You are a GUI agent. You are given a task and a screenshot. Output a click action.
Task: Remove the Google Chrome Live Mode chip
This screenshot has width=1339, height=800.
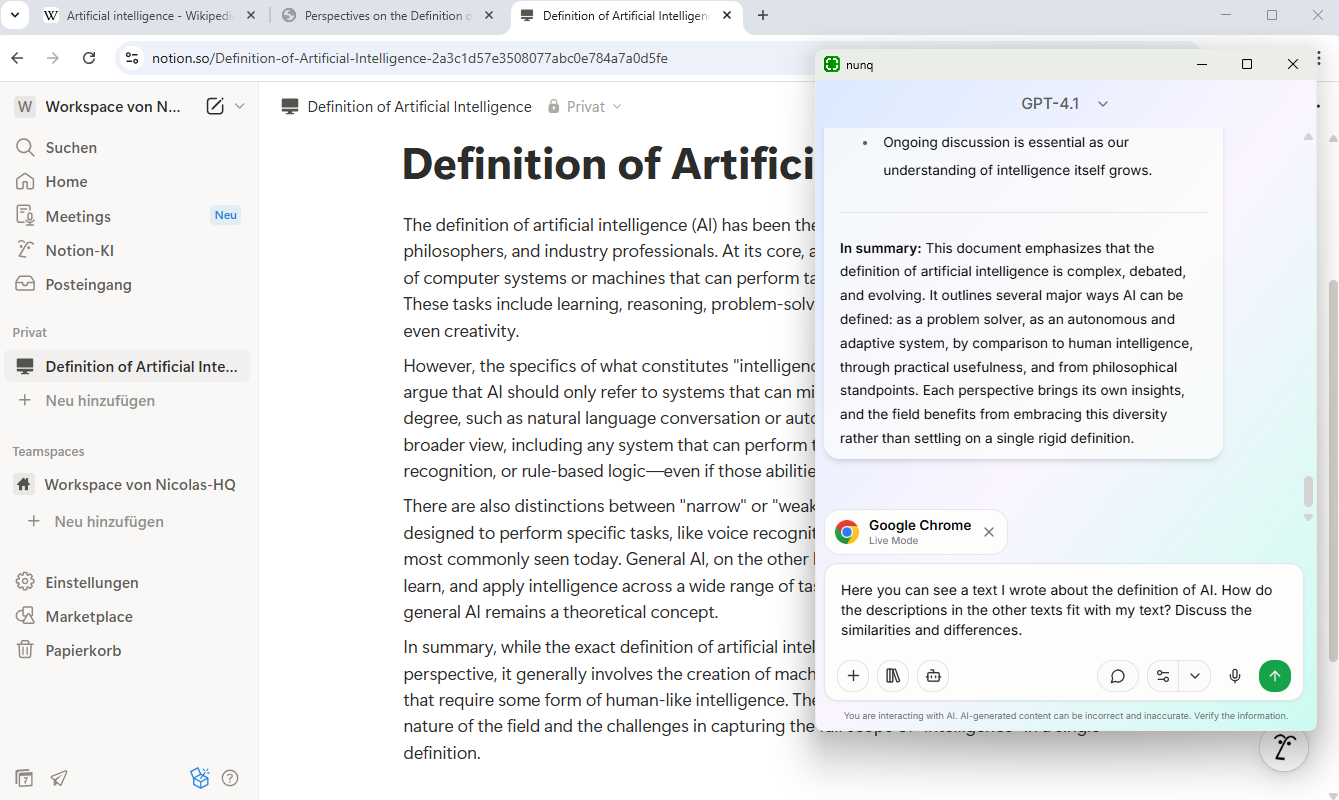(989, 532)
